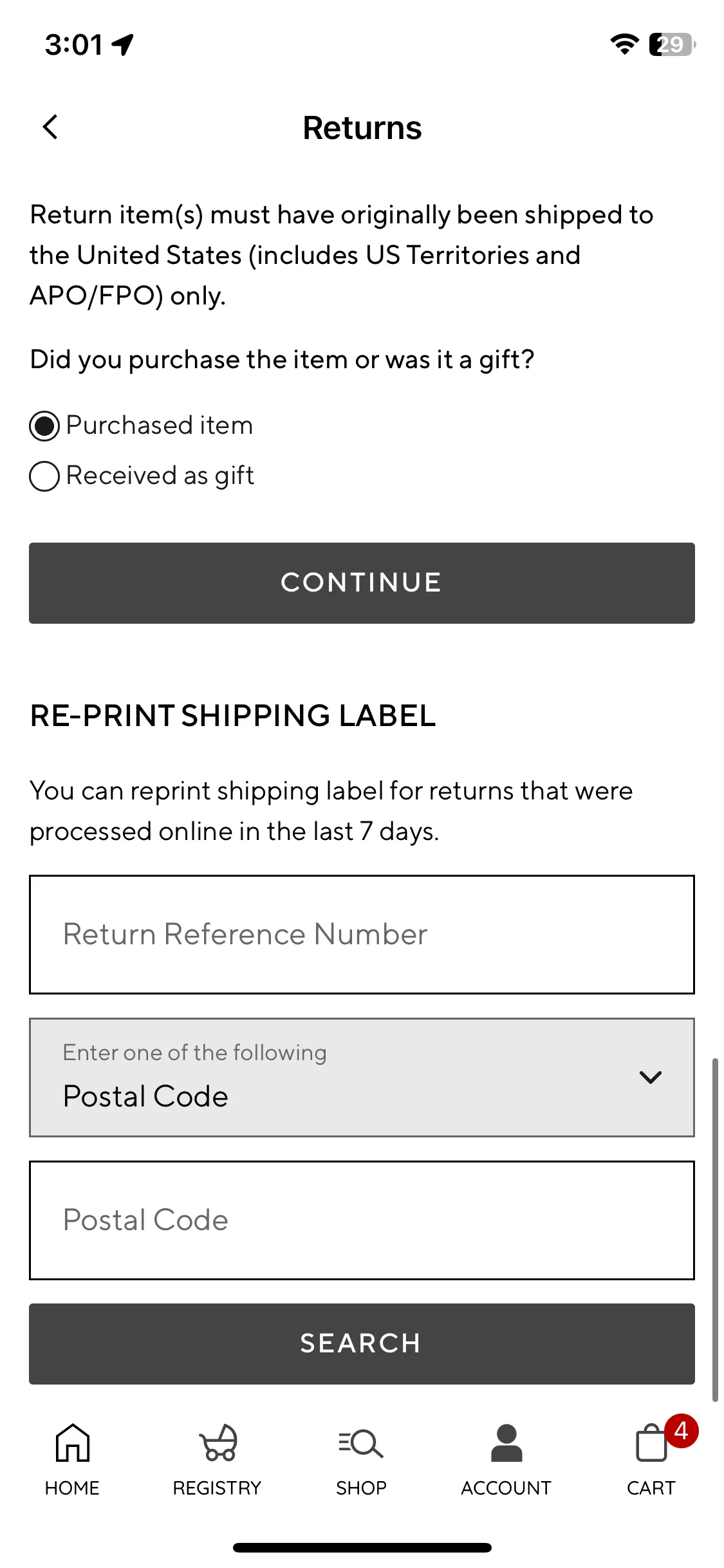Image resolution: width=724 pixels, height=1568 pixels.
Task: Tap the Wi-Fi status icon
Action: pos(624,44)
